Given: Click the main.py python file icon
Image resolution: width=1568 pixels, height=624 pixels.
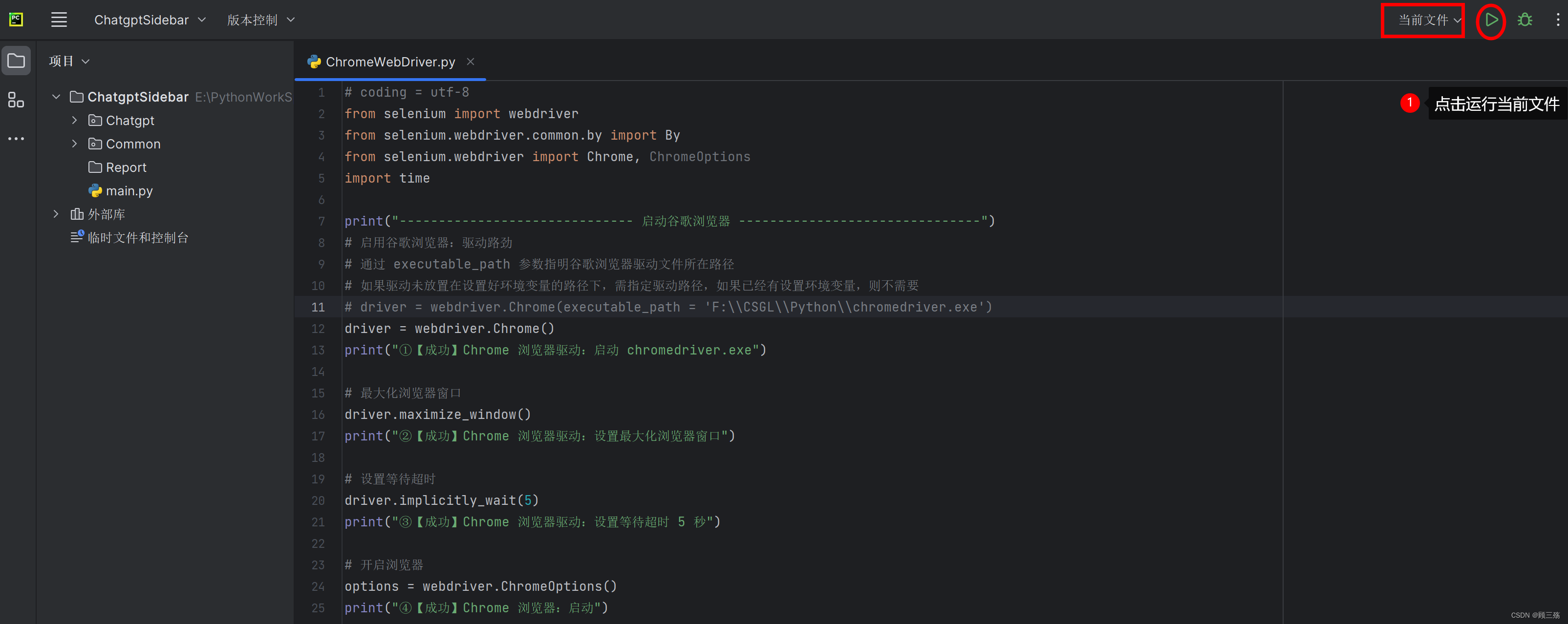Looking at the screenshot, I should (96, 190).
